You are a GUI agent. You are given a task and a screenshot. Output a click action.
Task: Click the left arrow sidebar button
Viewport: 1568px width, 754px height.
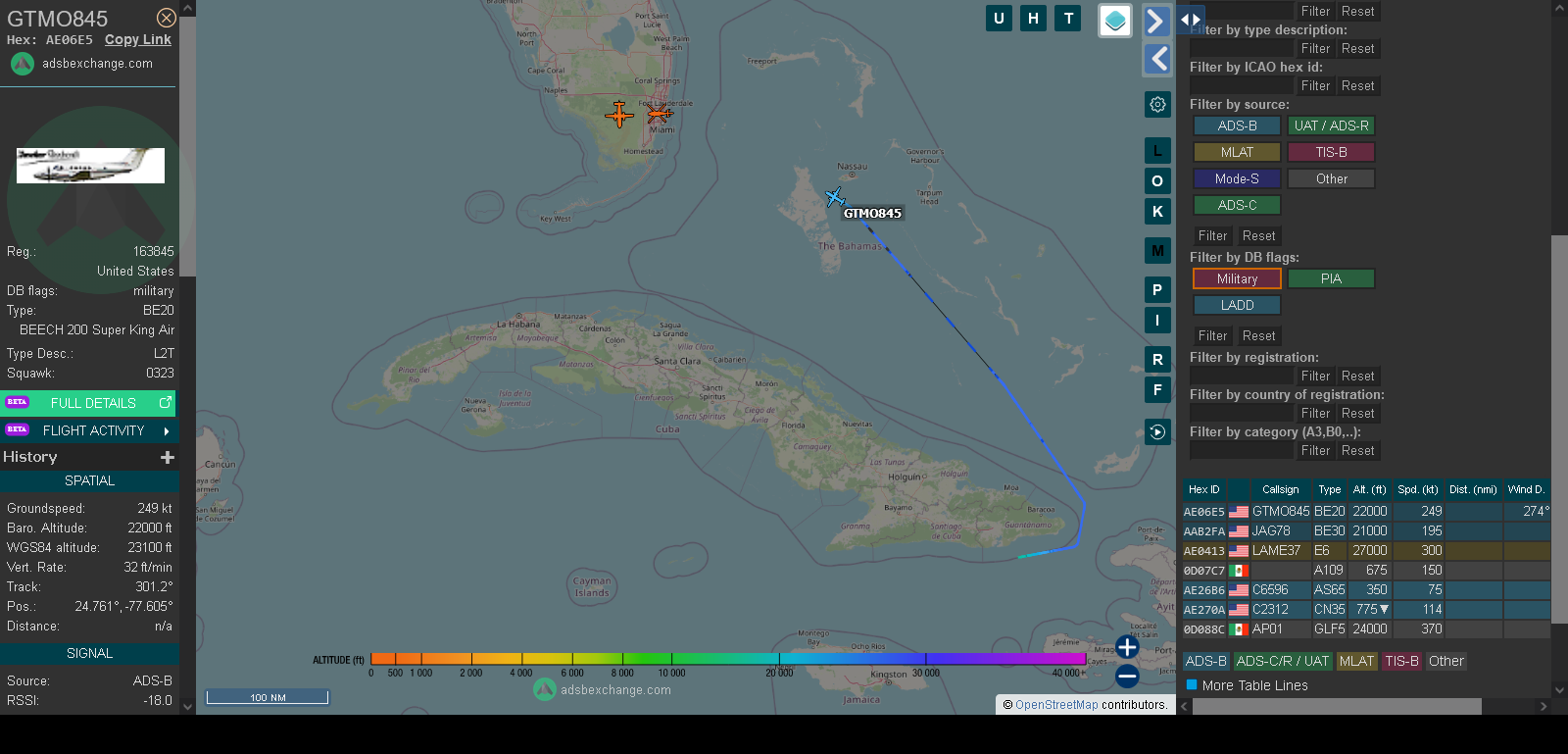pos(1157,59)
